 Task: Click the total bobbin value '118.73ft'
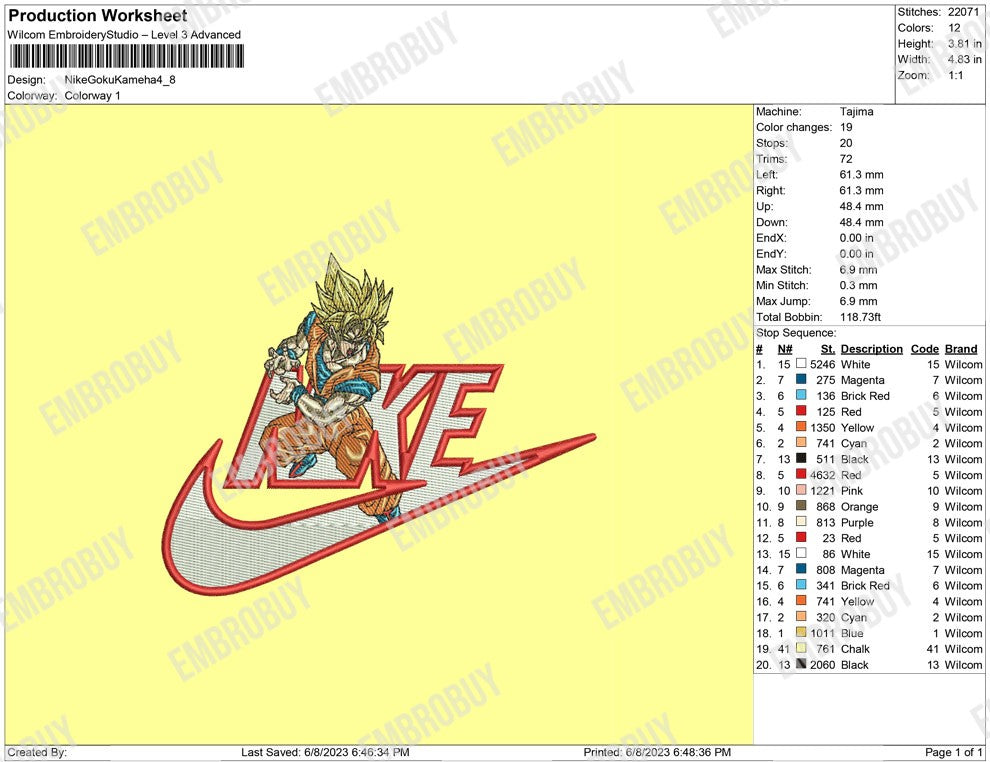coord(860,317)
